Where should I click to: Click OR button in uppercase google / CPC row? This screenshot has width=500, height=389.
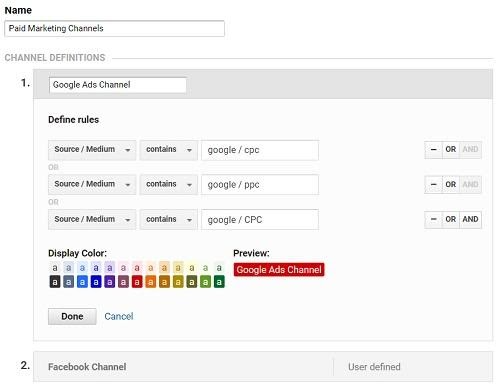click(451, 219)
